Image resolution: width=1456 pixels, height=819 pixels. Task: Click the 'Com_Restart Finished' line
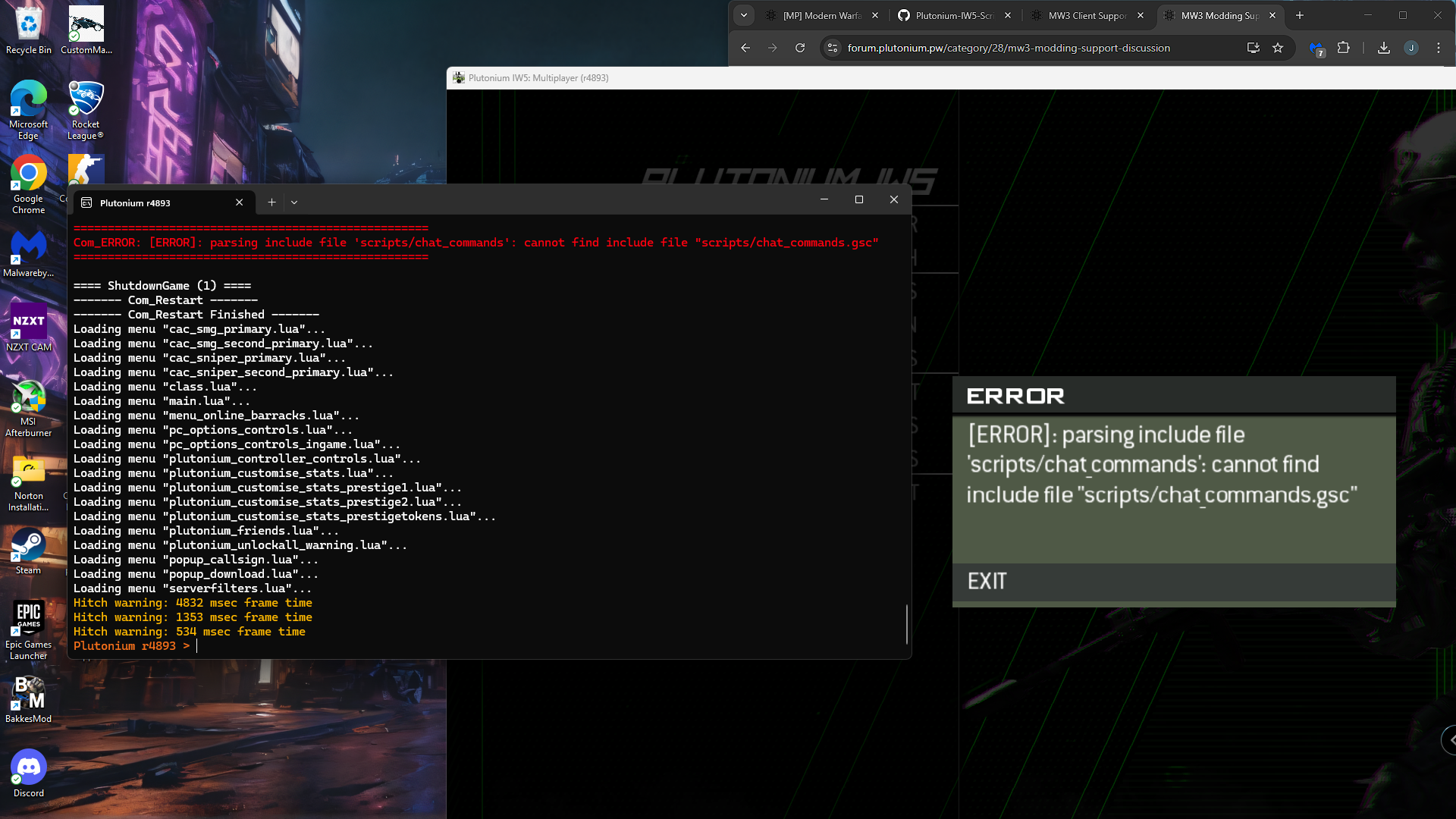point(196,315)
